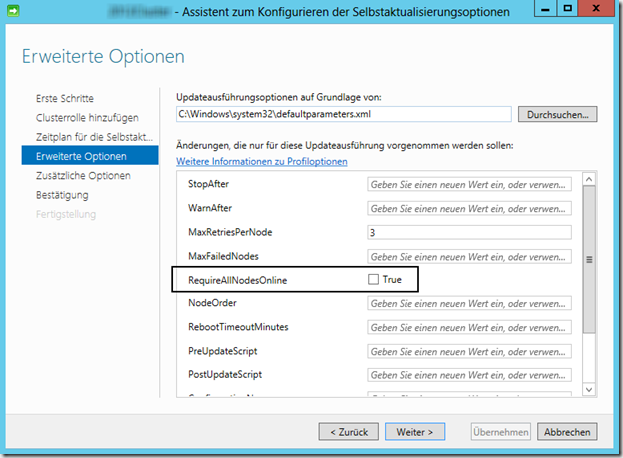The width and height of the screenshot is (623, 458).
Task: Click the scroll down arrow of options list
Action: (x=589, y=390)
